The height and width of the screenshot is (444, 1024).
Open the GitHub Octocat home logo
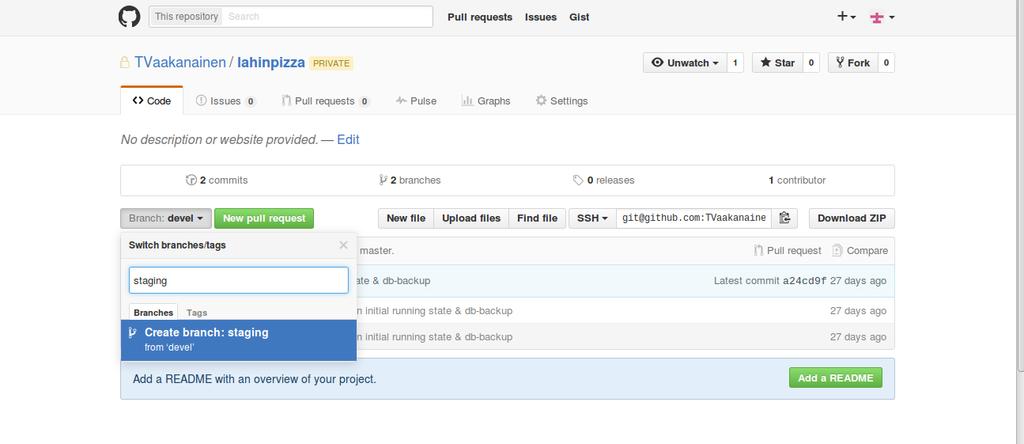[129, 16]
